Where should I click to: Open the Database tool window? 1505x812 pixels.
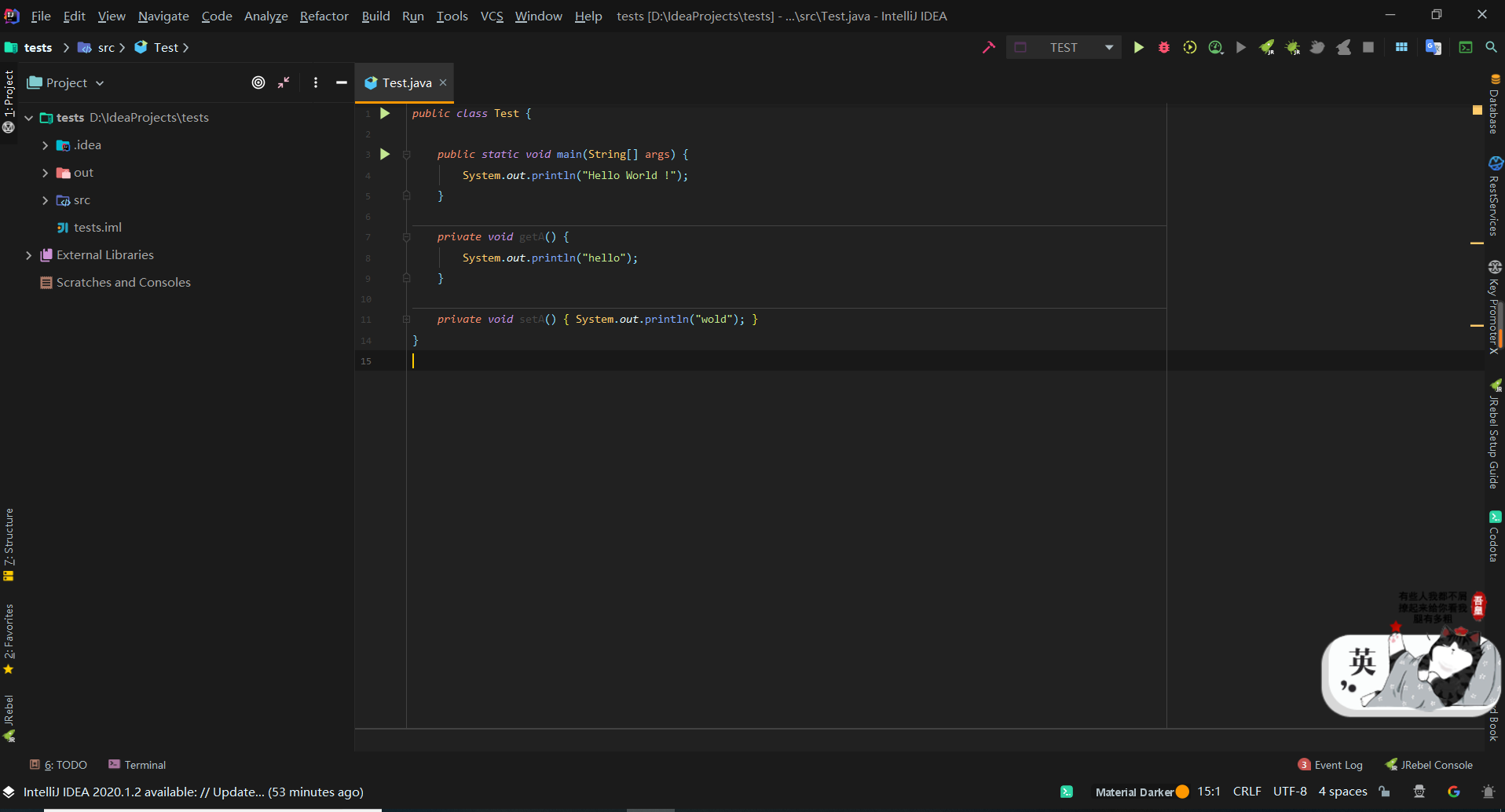1494,104
